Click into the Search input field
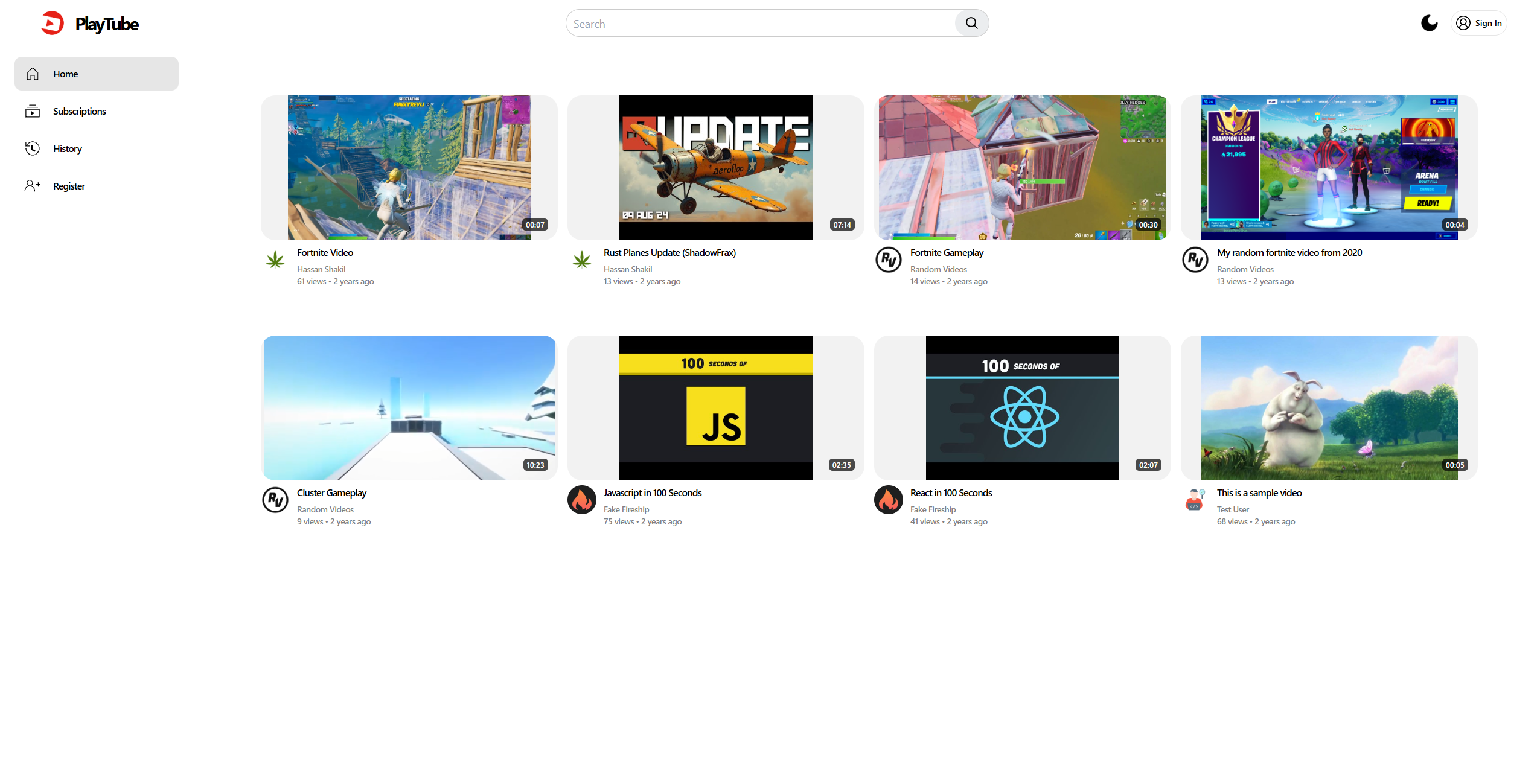The width and height of the screenshot is (1540, 784). pos(761,24)
